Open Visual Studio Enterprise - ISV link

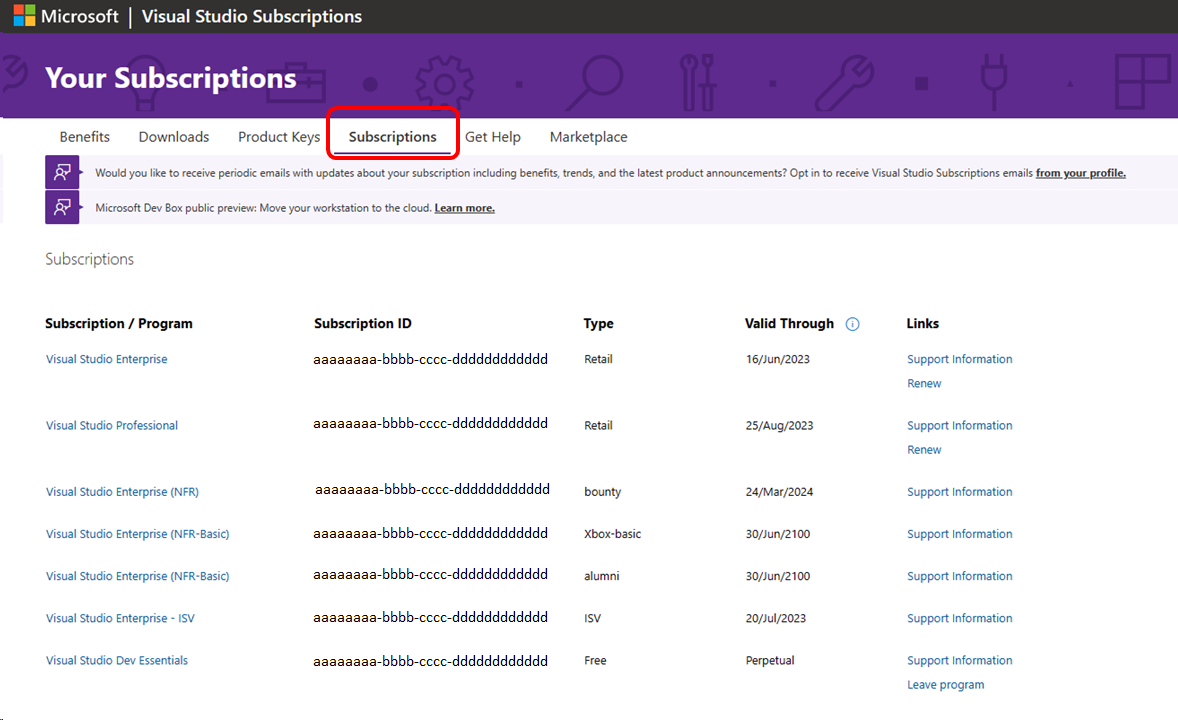coord(120,618)
